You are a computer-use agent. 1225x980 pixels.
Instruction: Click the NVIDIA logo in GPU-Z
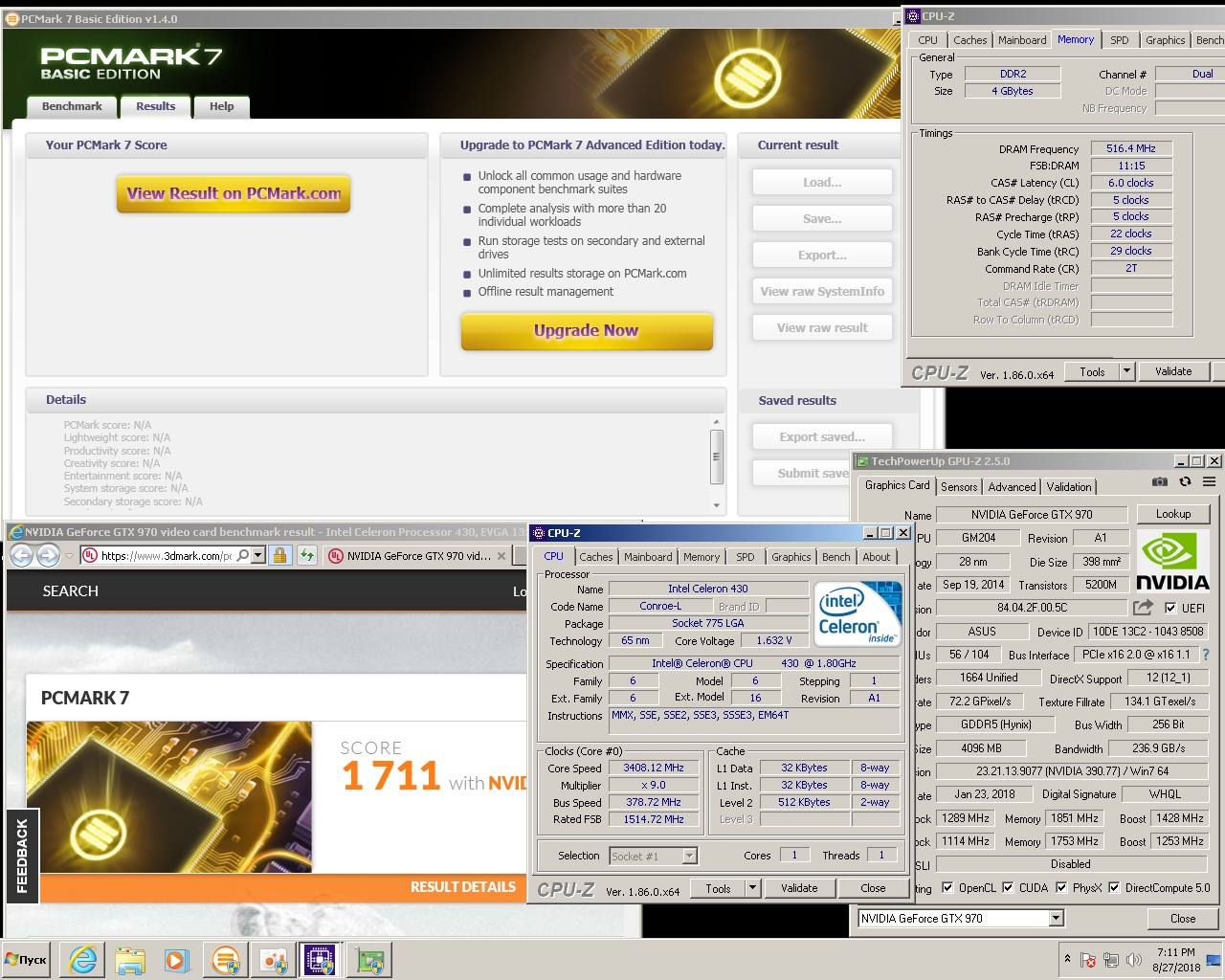[x=1172, y=563]
